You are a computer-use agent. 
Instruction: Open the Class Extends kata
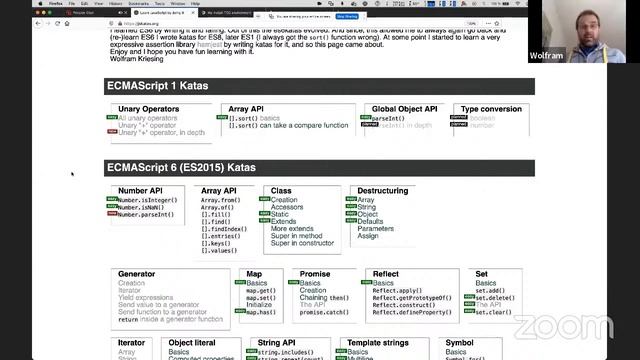pyautogui.click(x=283, y=222)
